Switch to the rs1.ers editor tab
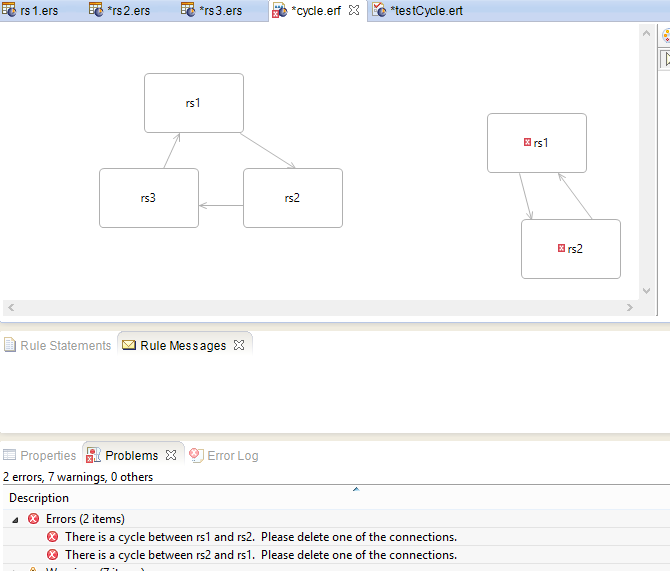 pos(30,10)
